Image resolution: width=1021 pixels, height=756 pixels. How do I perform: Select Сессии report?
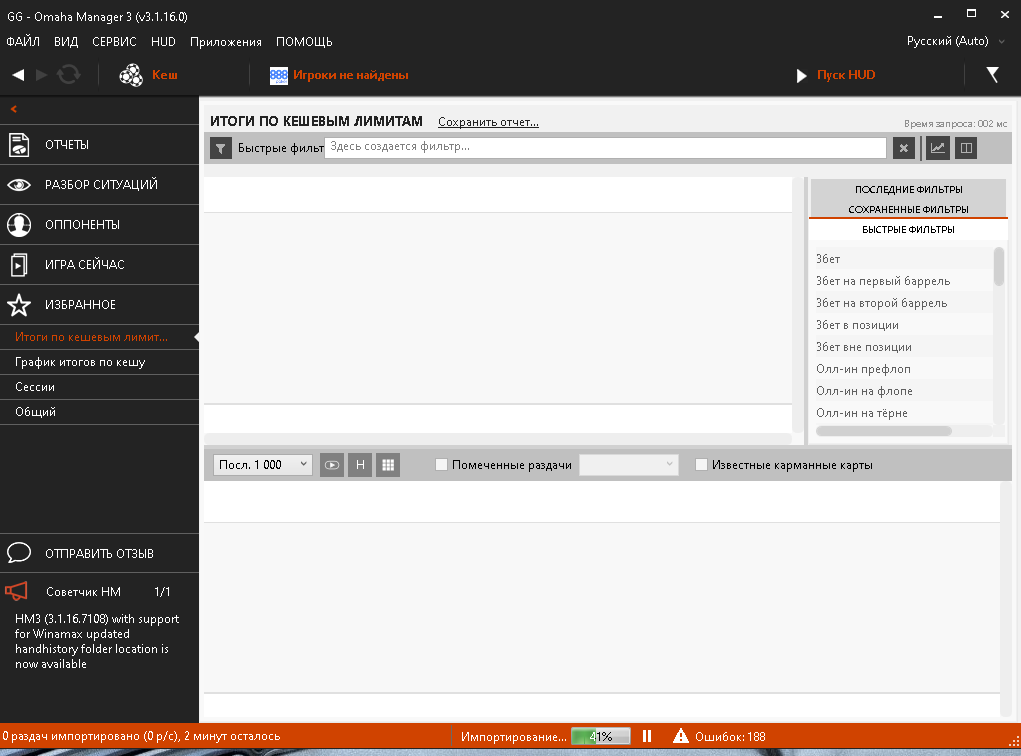pos(99,387)
